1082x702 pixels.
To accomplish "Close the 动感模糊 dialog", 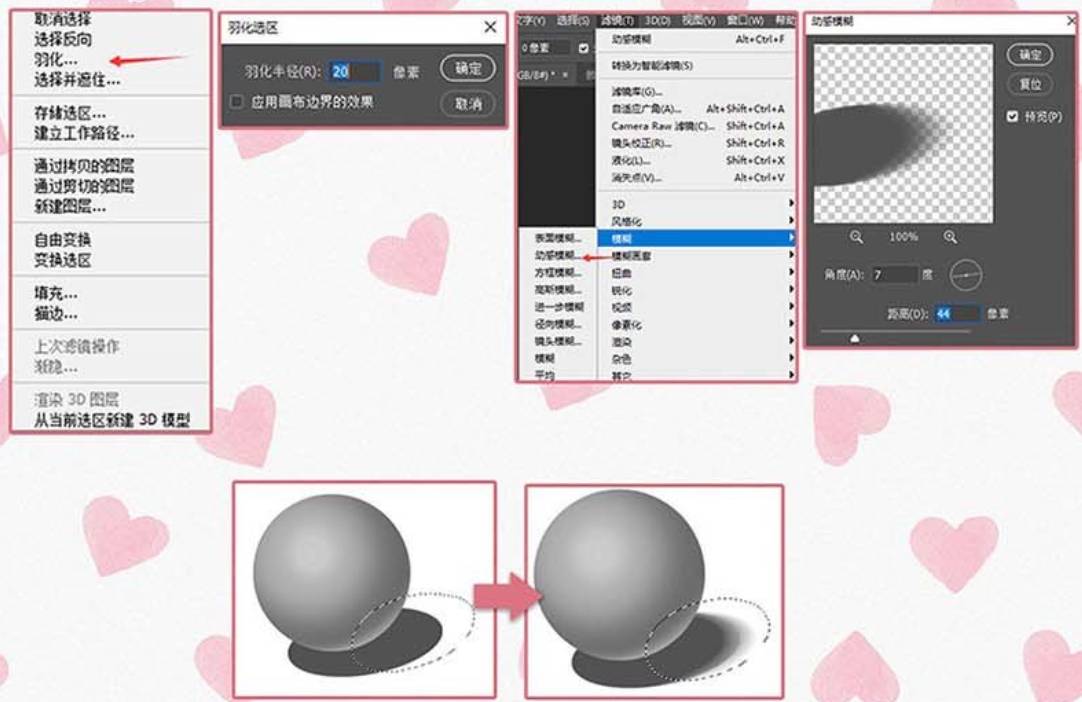I will 1072,20.
